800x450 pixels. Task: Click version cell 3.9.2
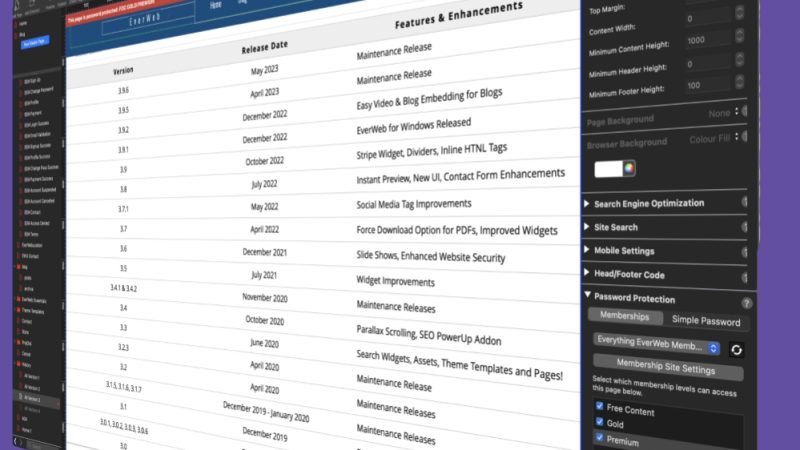point(123,130)
